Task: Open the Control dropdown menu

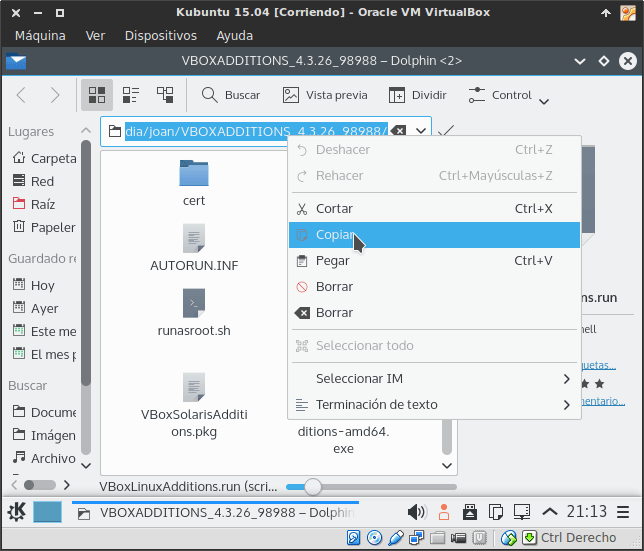Action: tap(508, 96)
